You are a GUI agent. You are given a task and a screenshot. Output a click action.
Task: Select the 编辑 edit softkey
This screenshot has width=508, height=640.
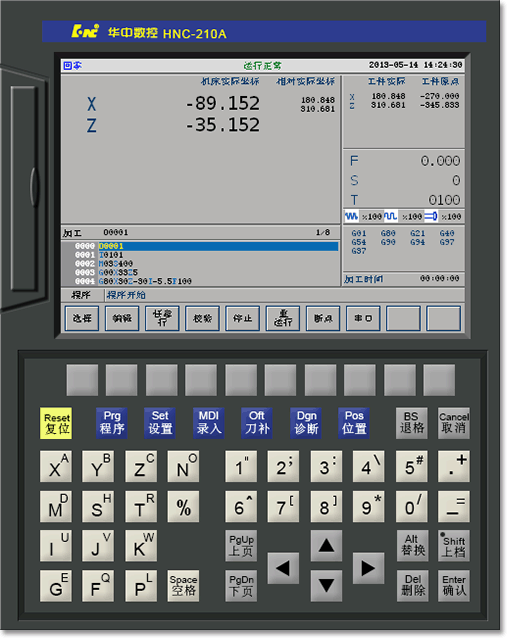[122, 319]
